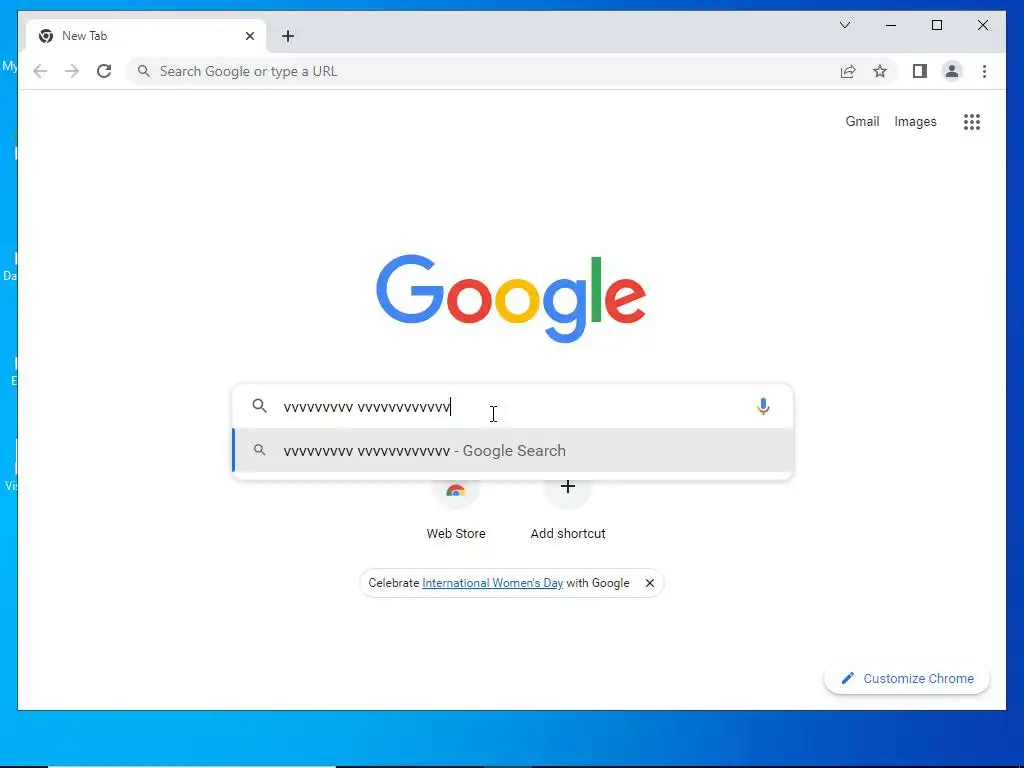Close the New Tab tab
The height and width of the screenshot is (768, 1024).
point(249,36)
